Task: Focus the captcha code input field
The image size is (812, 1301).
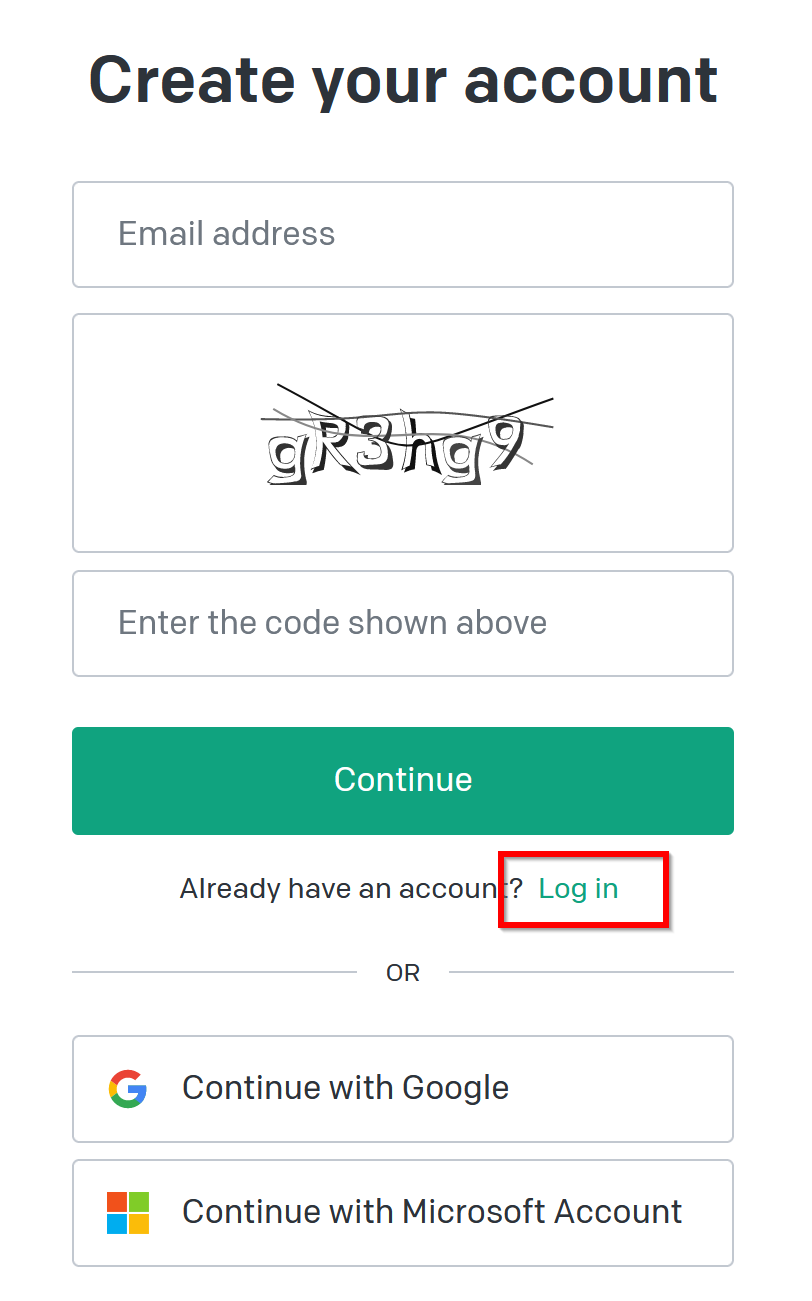Action: [x=403, y=623]
